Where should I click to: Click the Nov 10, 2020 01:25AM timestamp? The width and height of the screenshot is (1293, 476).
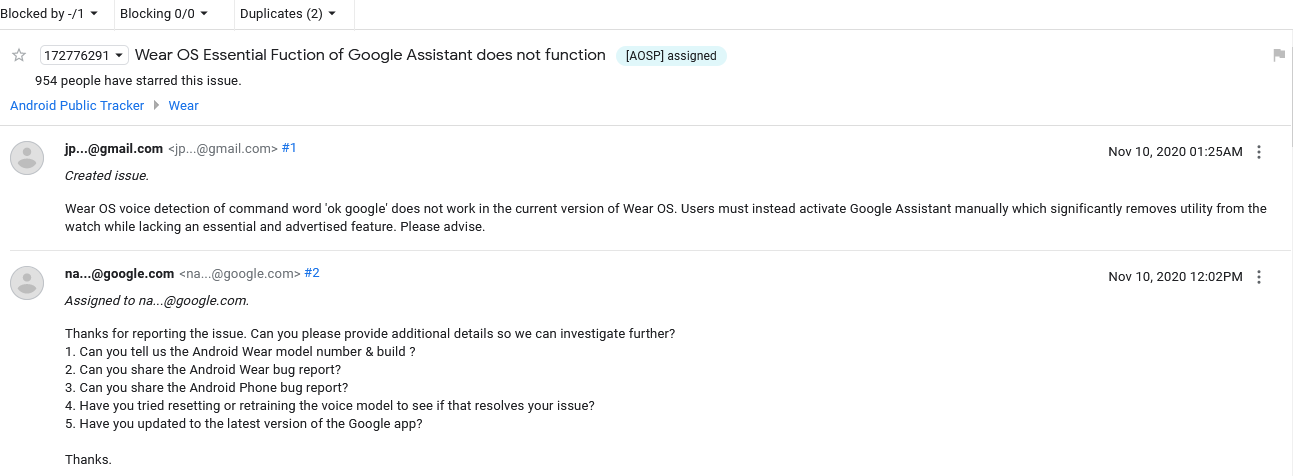(x=1175, y=152)
